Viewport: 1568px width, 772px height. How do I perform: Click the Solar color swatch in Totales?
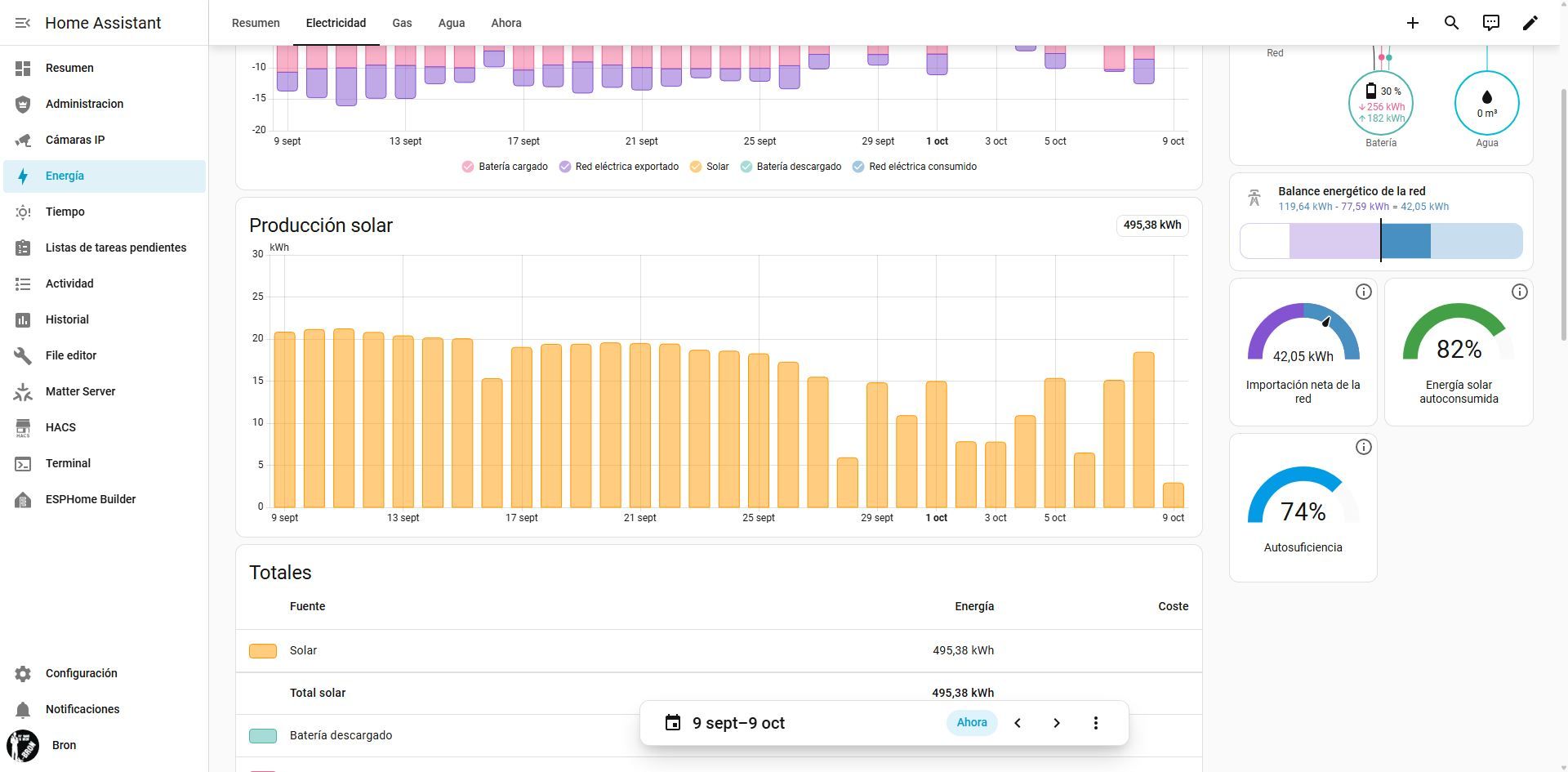click(263, 651)
